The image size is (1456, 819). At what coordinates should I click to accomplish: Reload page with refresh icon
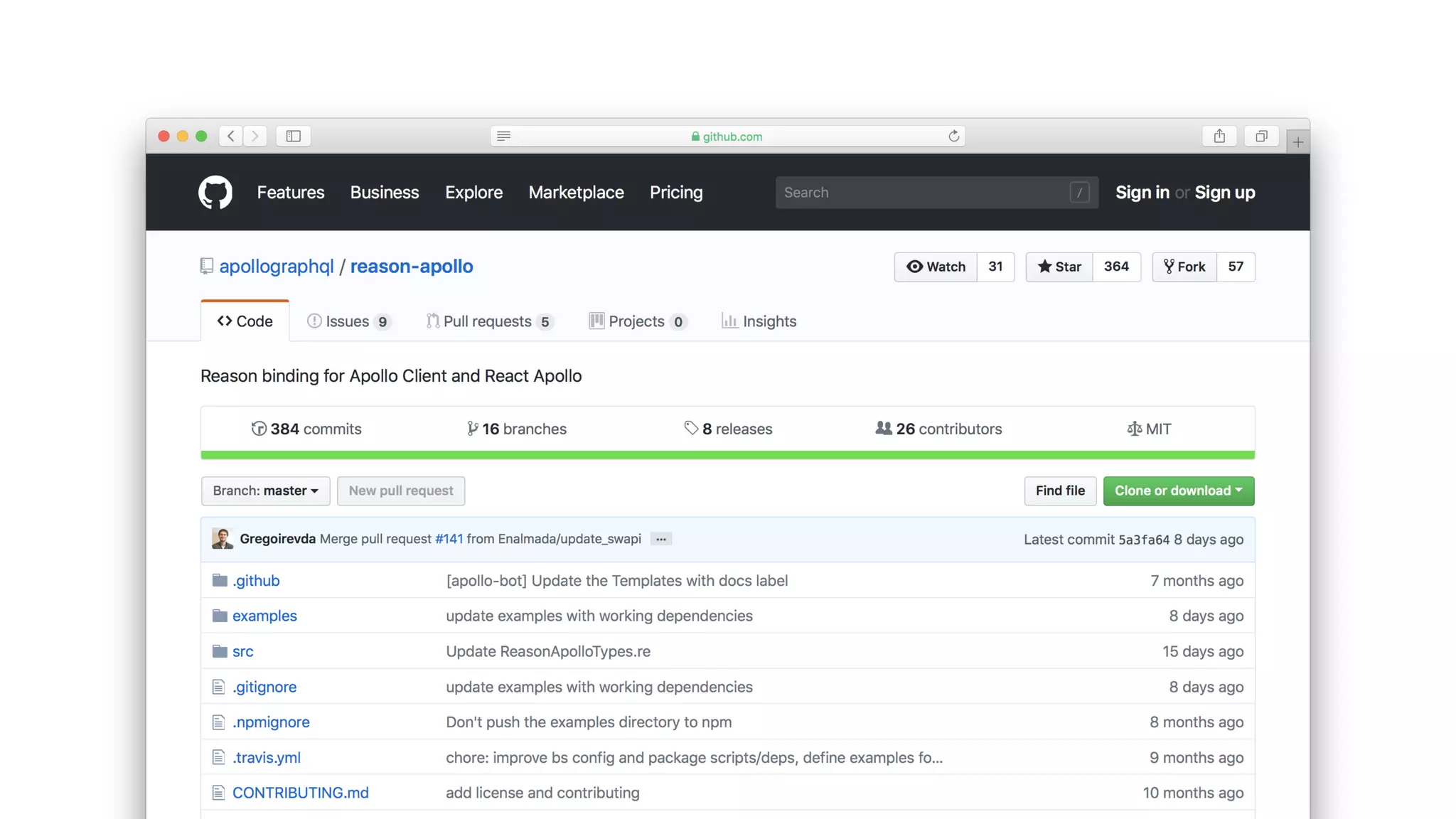953,136
